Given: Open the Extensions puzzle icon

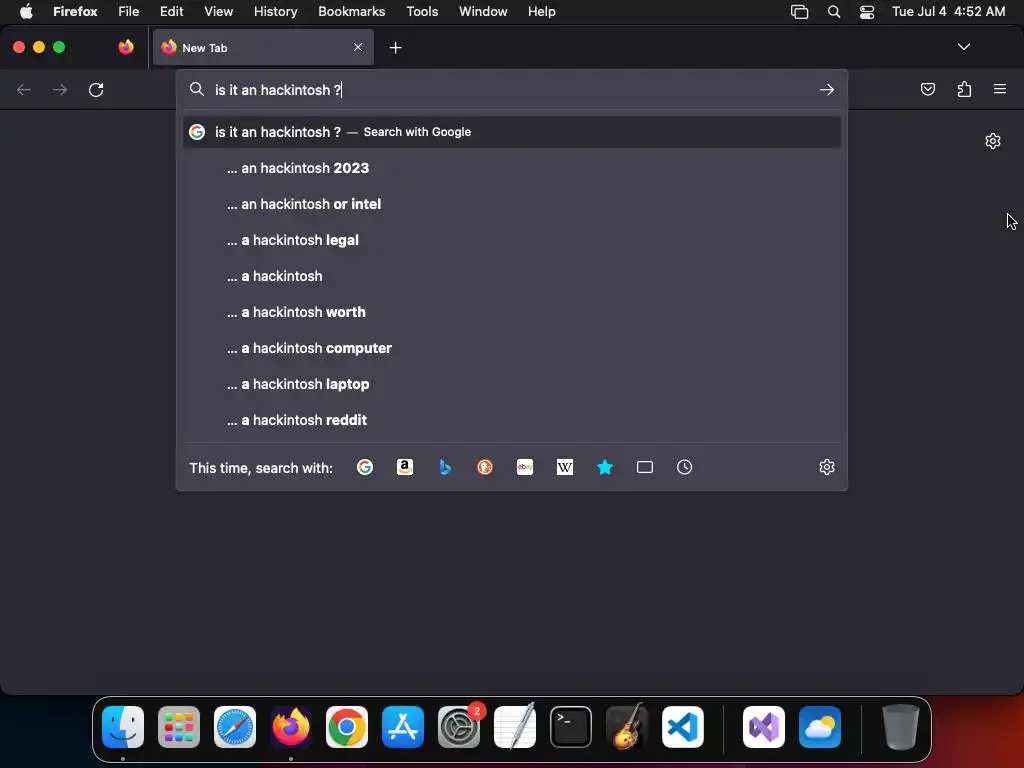Looking at the screenshot, I should tap(964, 89).
